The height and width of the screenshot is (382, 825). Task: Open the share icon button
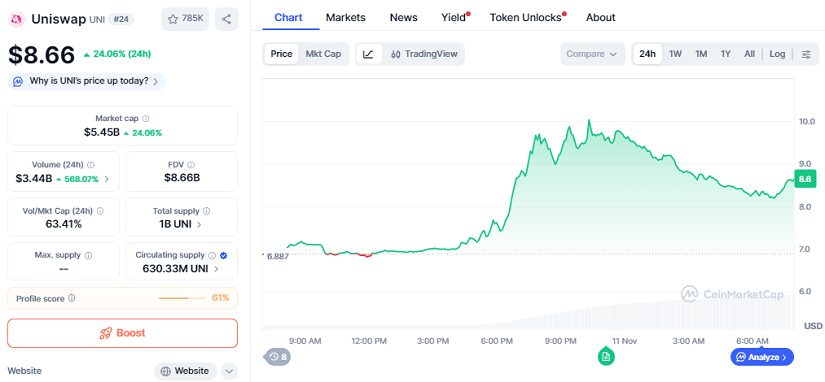227,19
